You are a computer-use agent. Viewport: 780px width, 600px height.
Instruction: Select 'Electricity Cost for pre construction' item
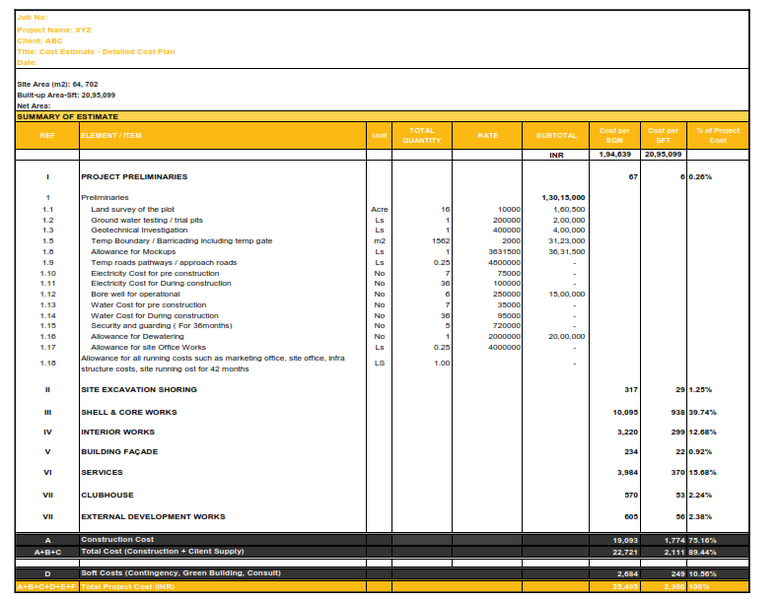pyautogui.click(x=155, y=274)
